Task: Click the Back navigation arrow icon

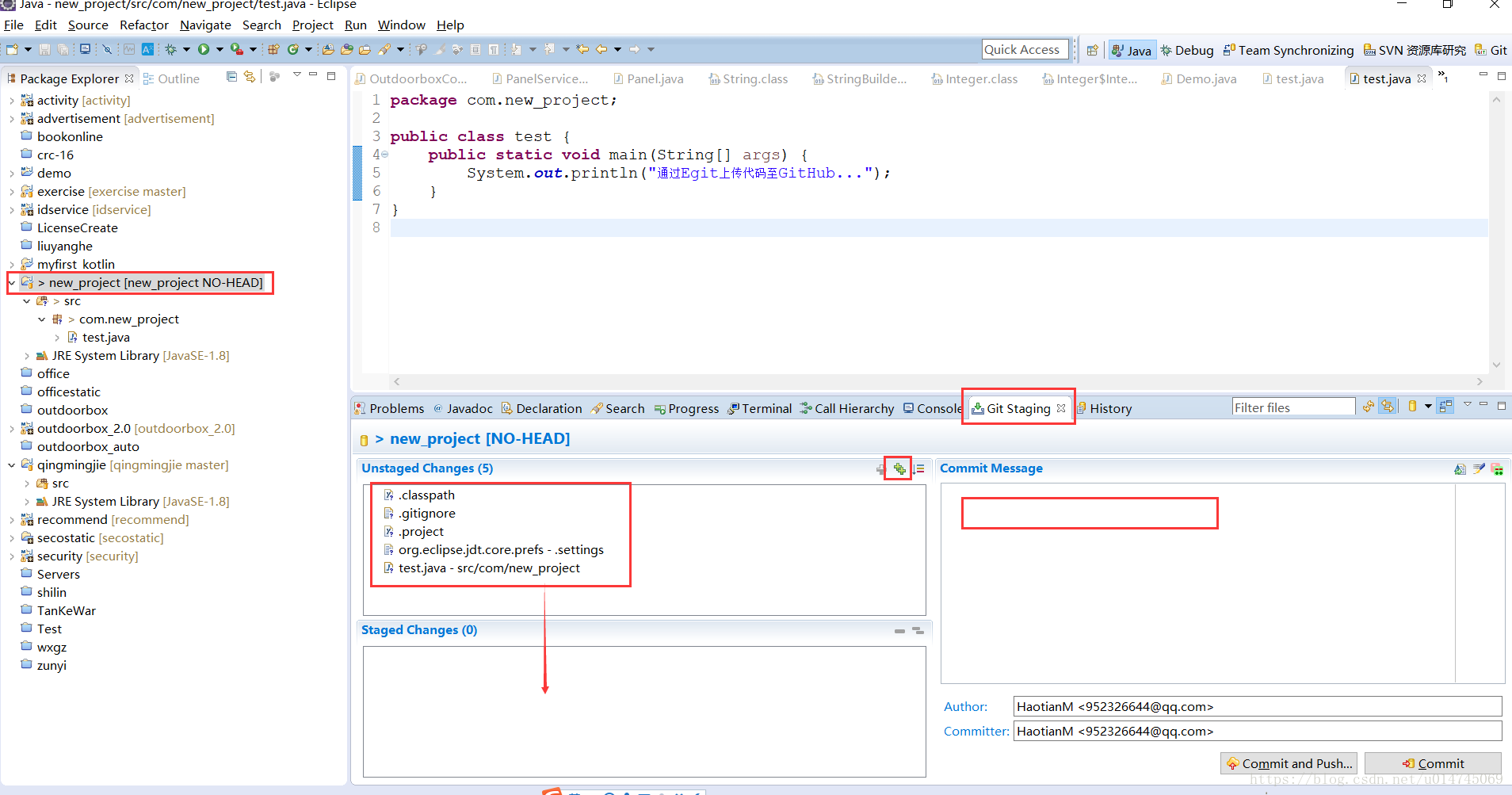Action: tap(601, 49)
